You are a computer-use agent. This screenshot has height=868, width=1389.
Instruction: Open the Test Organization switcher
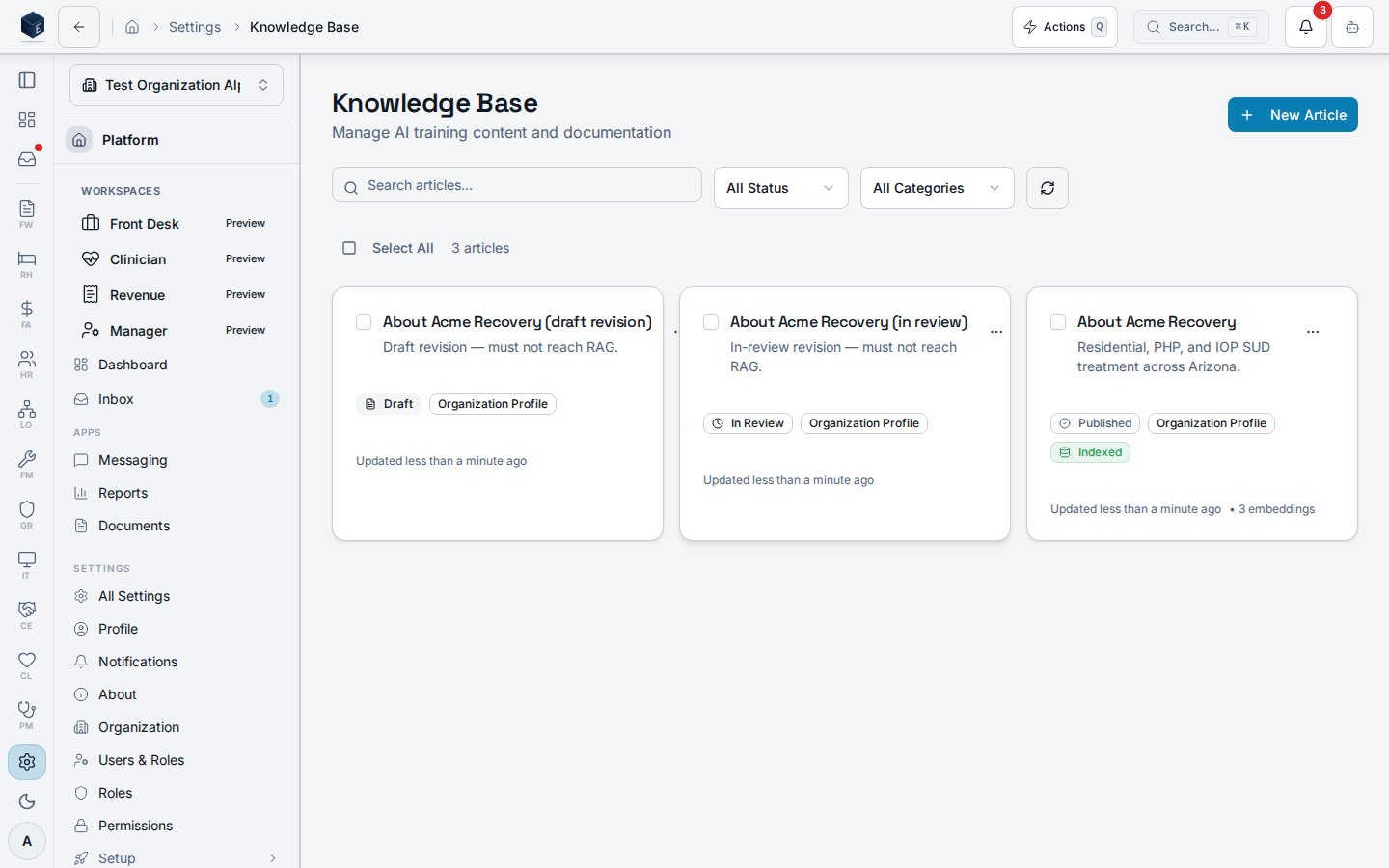177,85
